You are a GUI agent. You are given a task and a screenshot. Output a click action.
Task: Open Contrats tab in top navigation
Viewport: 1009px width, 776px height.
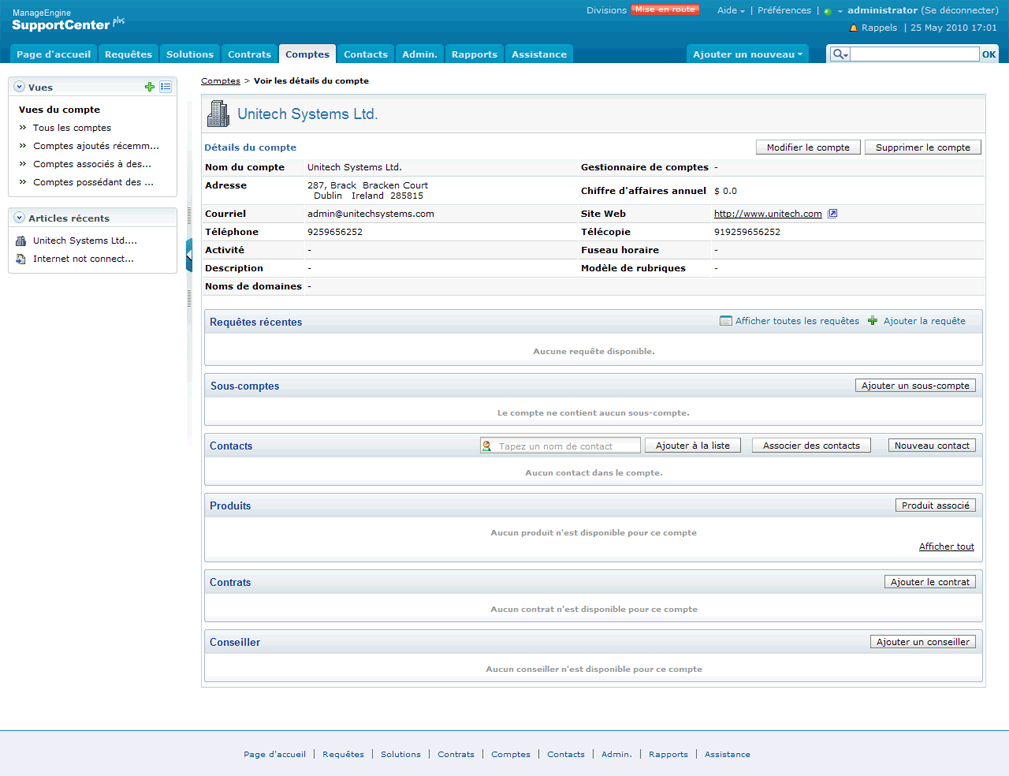coord(250,55)
